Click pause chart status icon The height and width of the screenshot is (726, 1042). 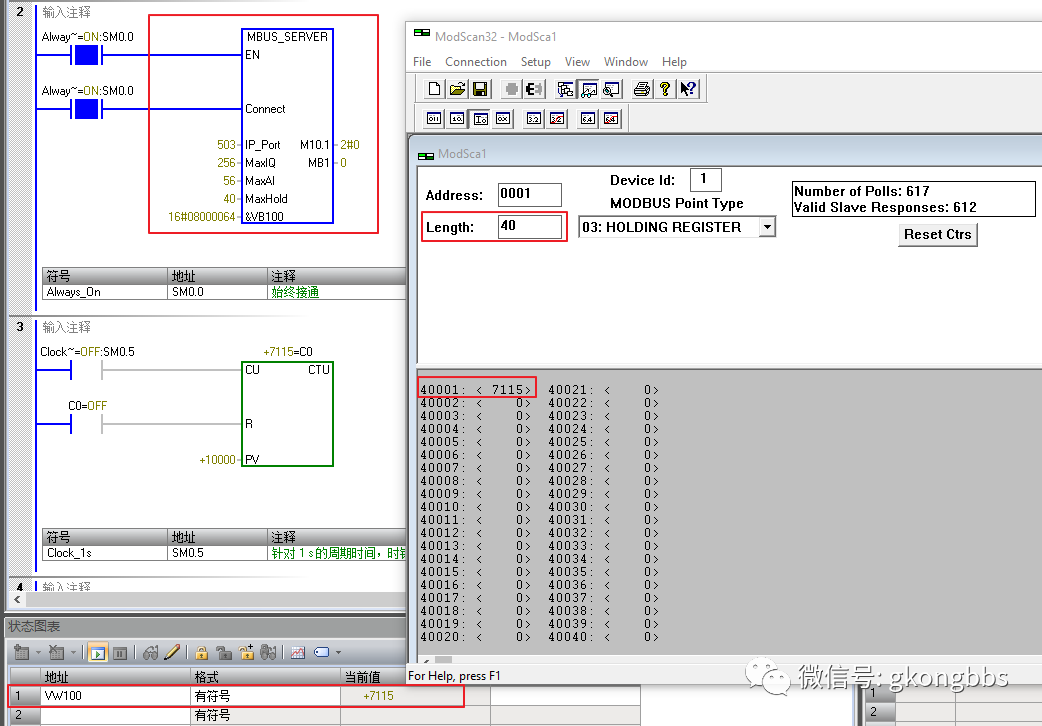click(x=120, y=653)
